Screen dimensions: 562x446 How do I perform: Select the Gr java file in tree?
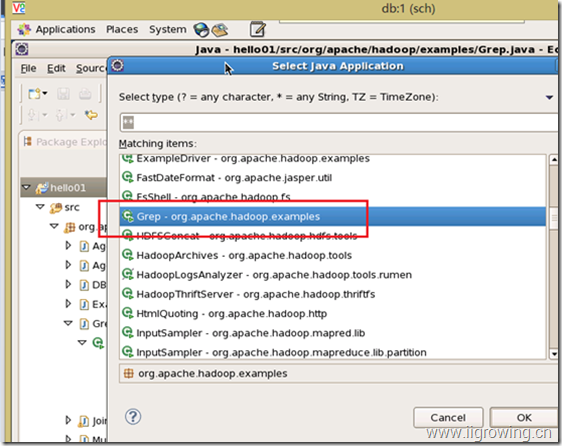(92, 324)
